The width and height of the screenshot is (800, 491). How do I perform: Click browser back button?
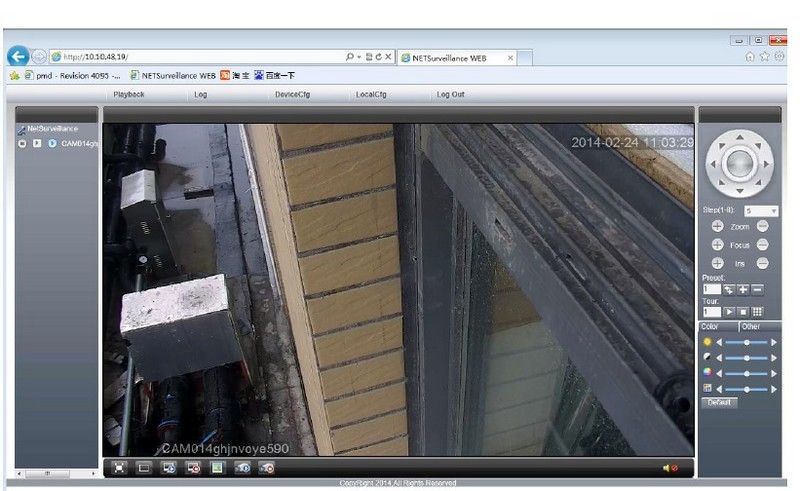pos(18,56)
